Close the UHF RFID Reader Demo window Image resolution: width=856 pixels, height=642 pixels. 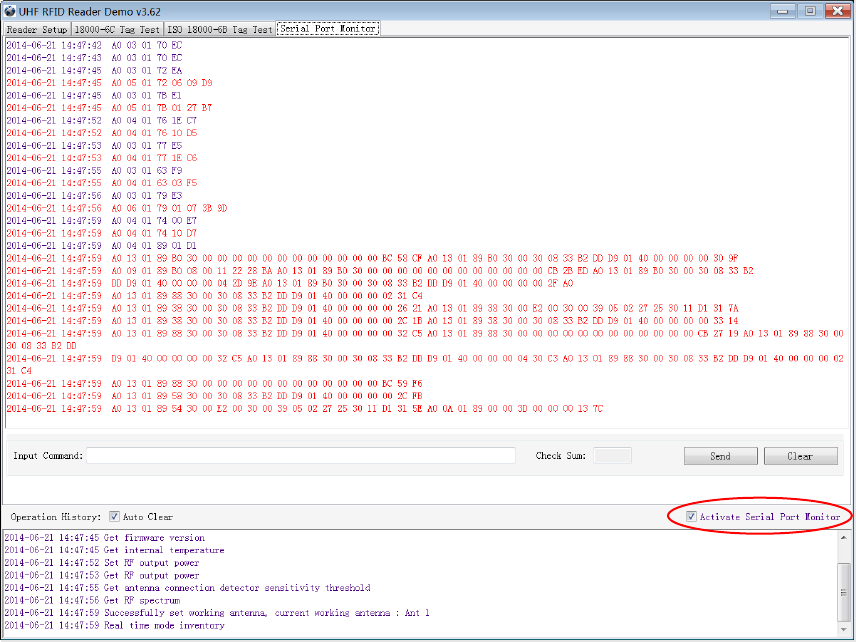click(x=837, y=10)
